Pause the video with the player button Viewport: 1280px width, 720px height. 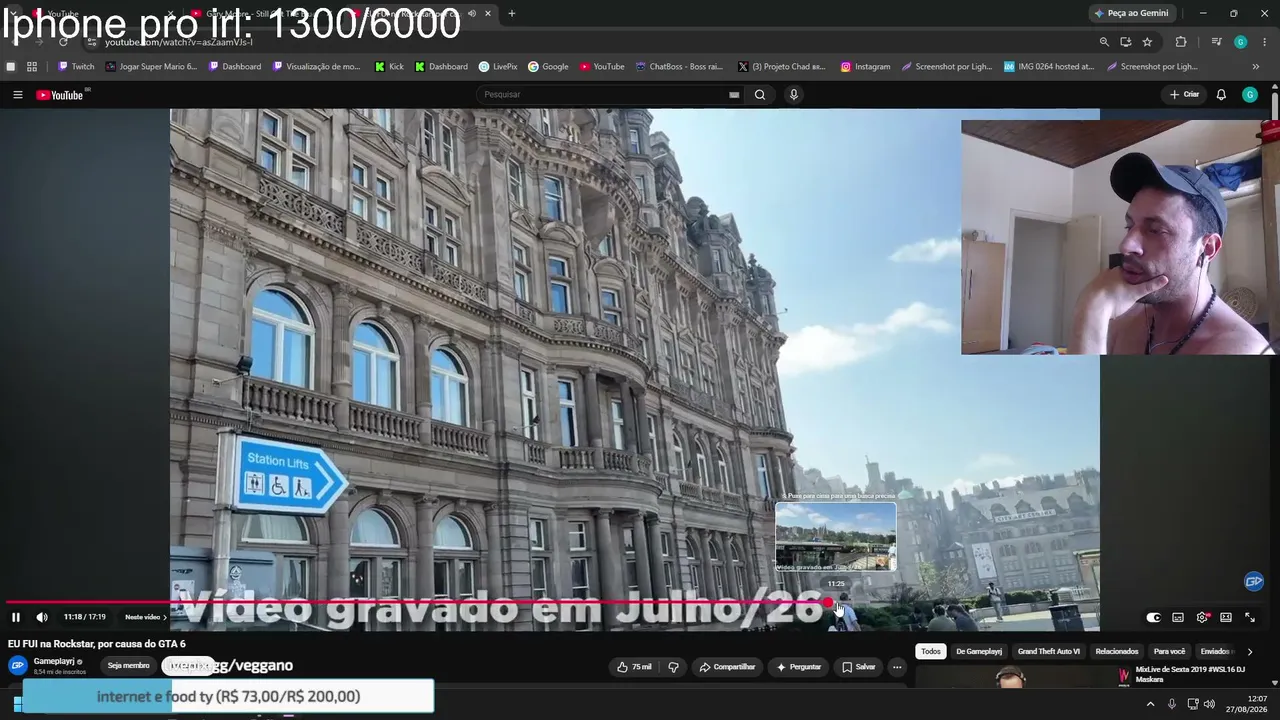pos(16,617)
